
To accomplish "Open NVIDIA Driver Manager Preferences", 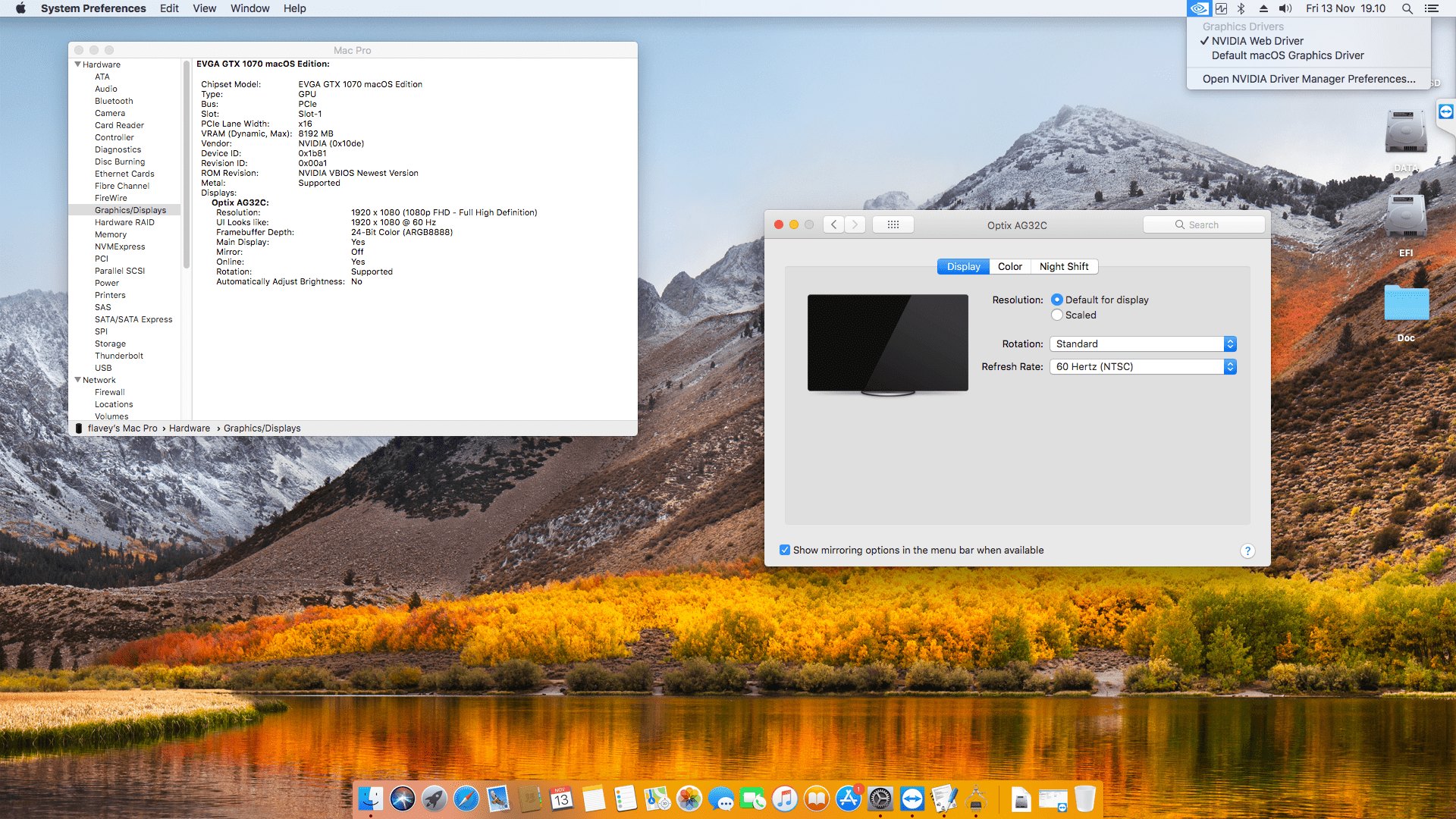I will [1308, 79].
